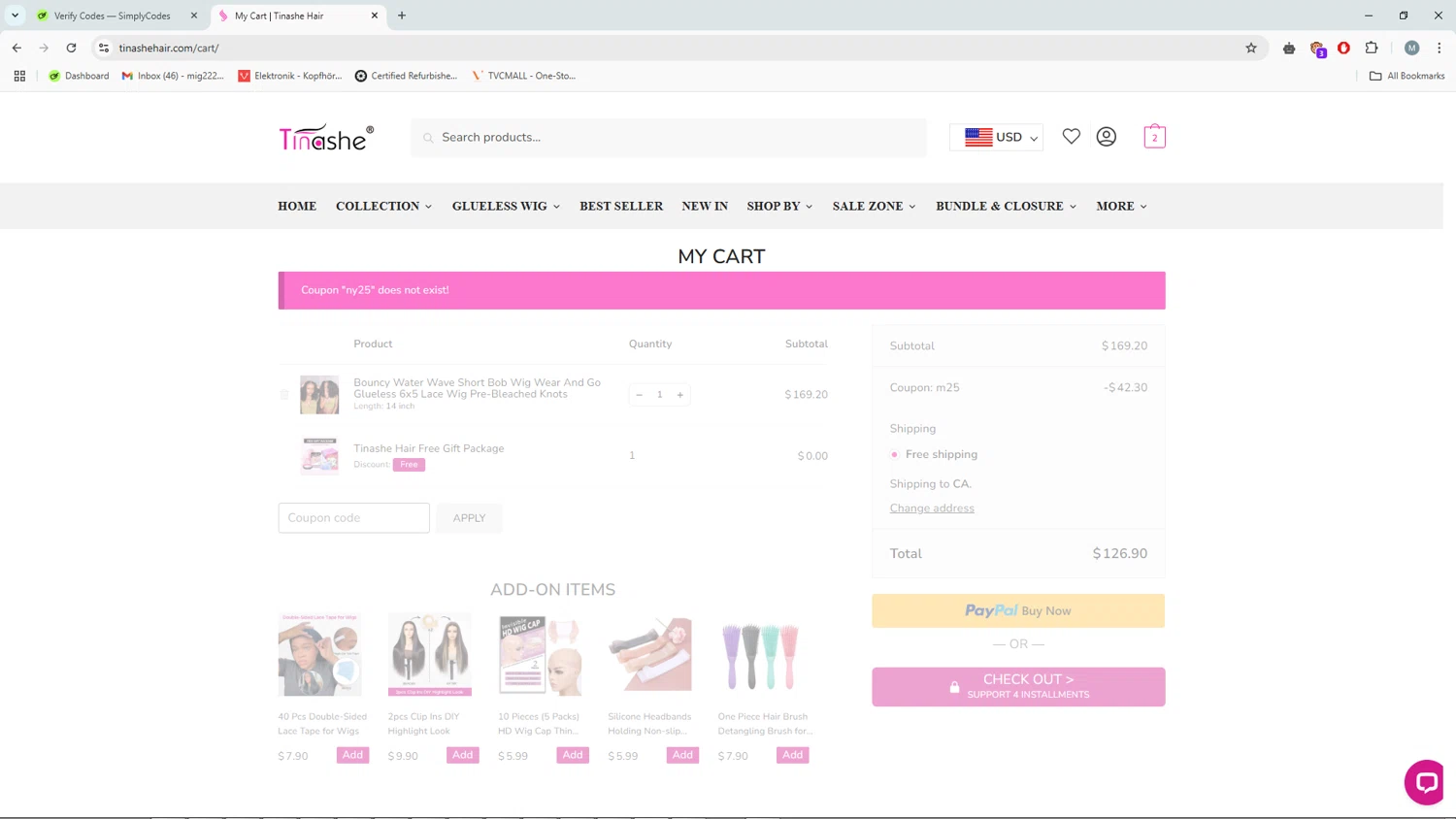This screenshot has width=1456, height=819.
Task: Click the search magnifier icon
Action: [x=428, y=138]
